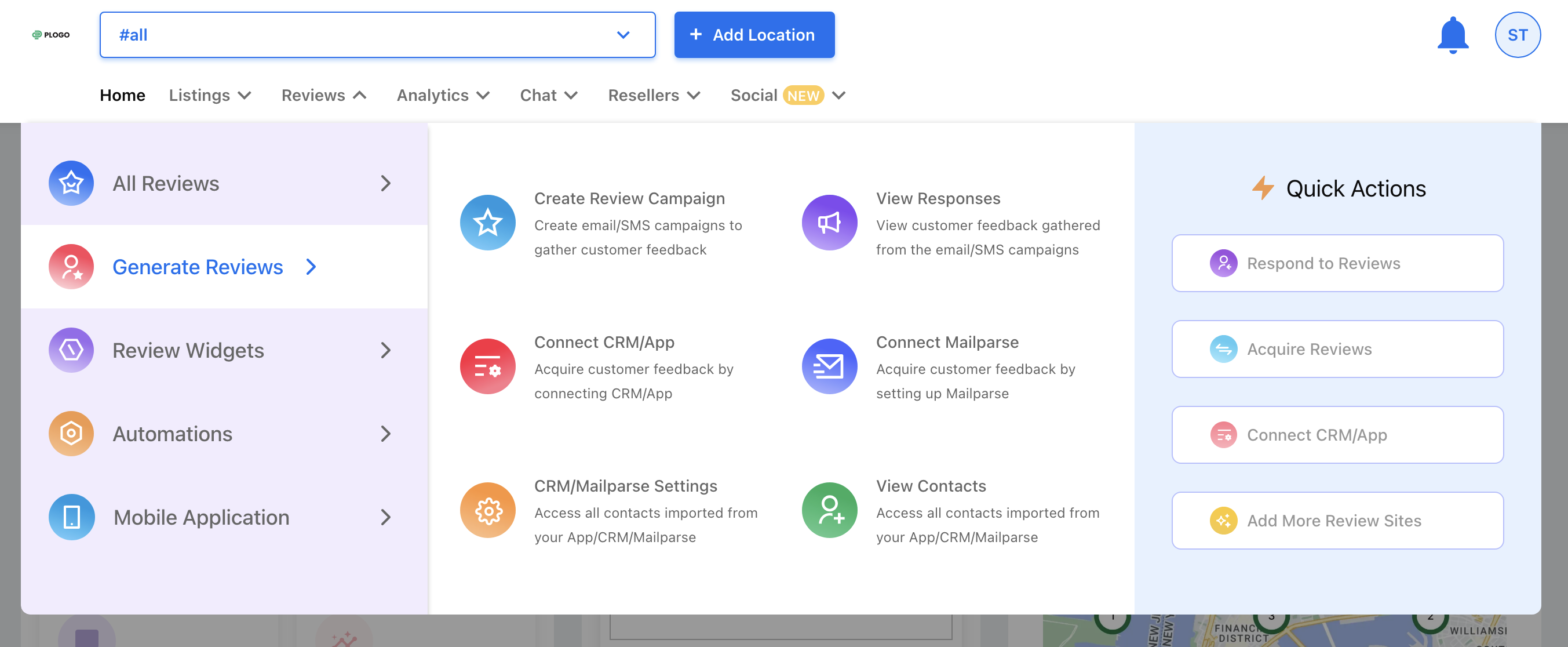This screenshot has height=647, width=1568.
Task: Collapse the Reviews menu
Action: [324, 96]
